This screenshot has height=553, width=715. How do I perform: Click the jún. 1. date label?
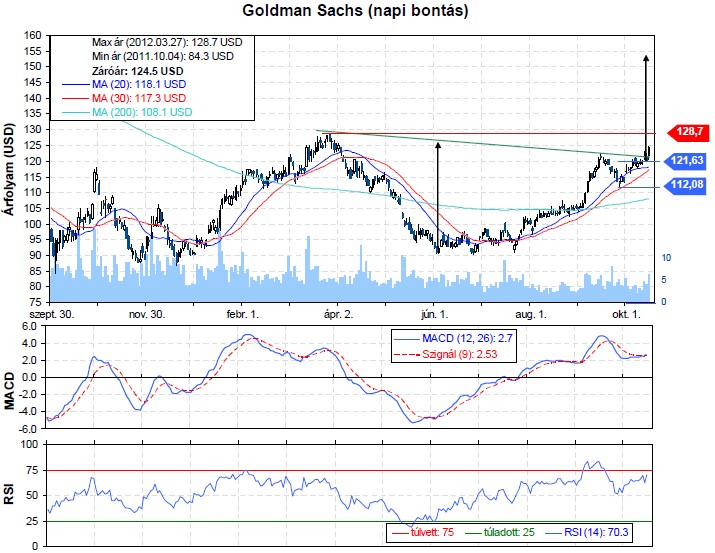[x=435, y=315]
